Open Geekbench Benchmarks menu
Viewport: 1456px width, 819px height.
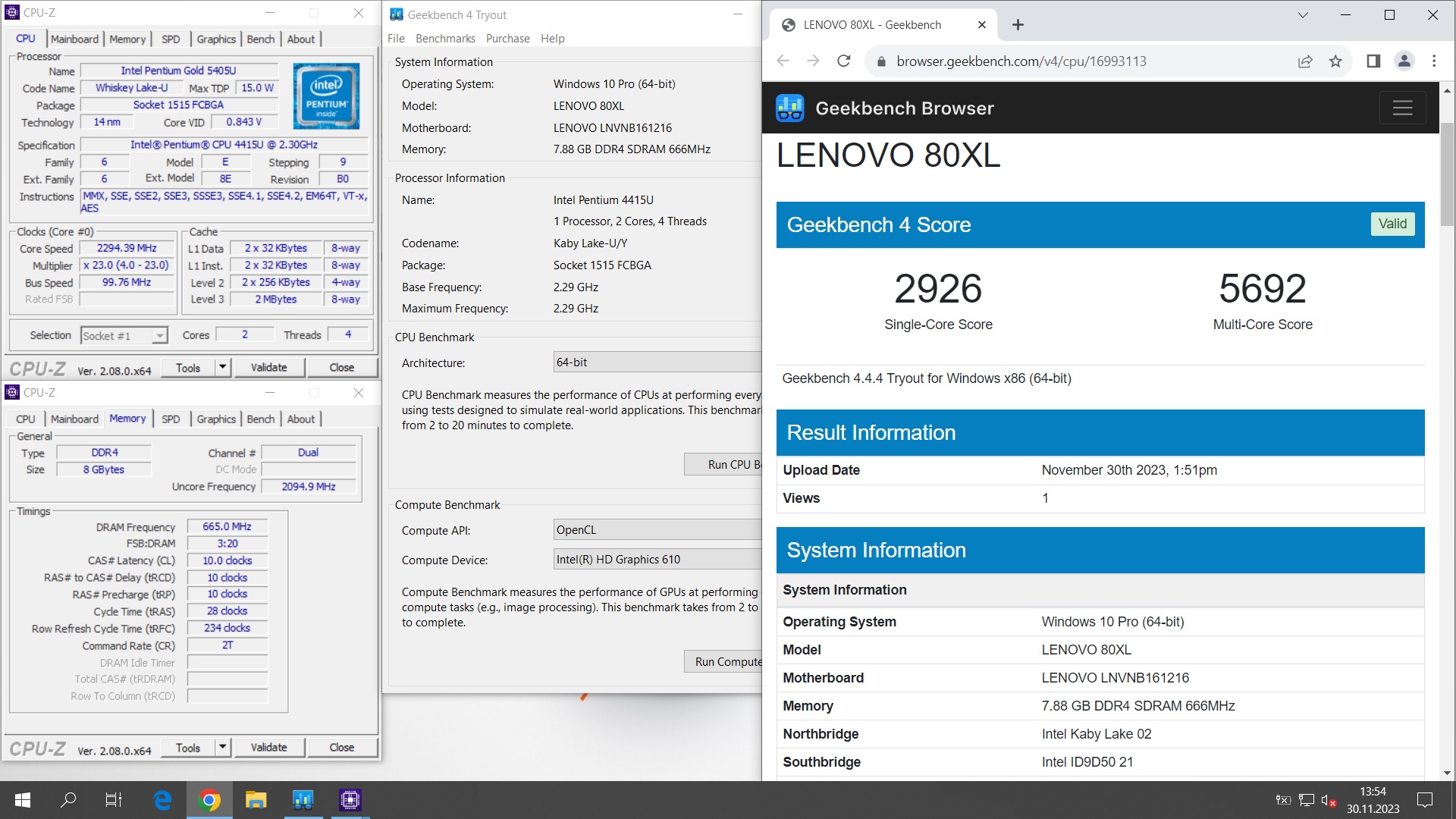tap(445, 39)
